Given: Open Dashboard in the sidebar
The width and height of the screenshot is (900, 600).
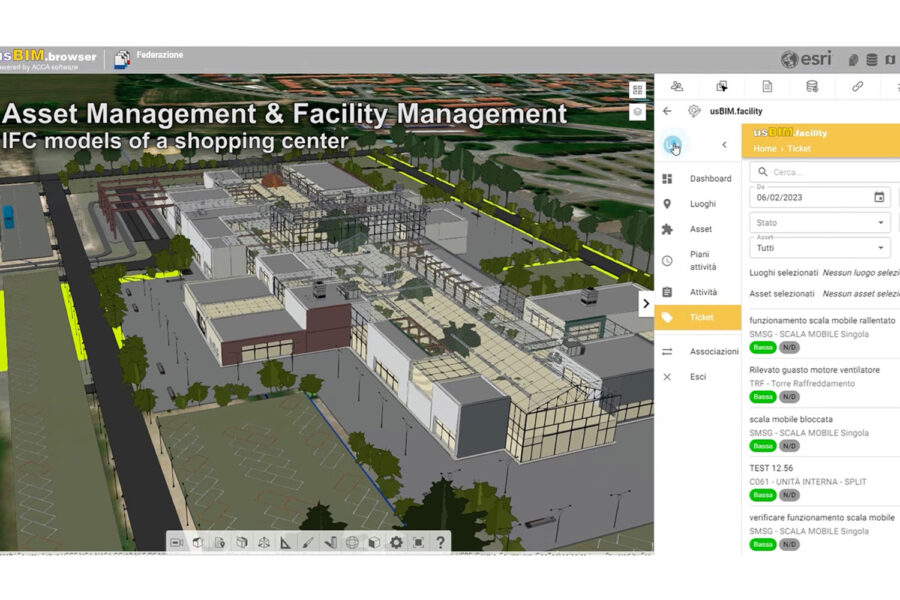Looking at the screenshot, I should [x=698, y=179].
